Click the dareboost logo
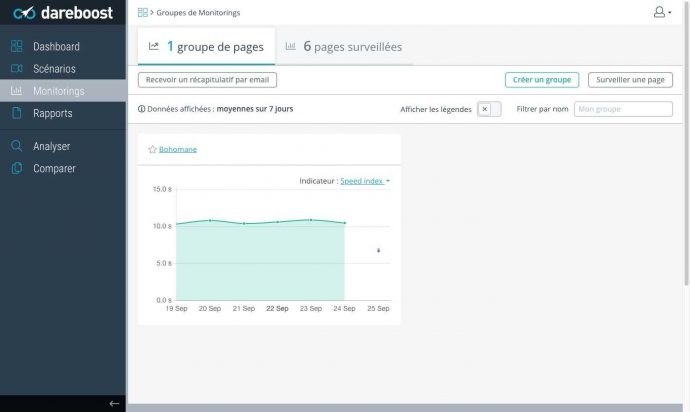690x412 pixels. (62, 13)
